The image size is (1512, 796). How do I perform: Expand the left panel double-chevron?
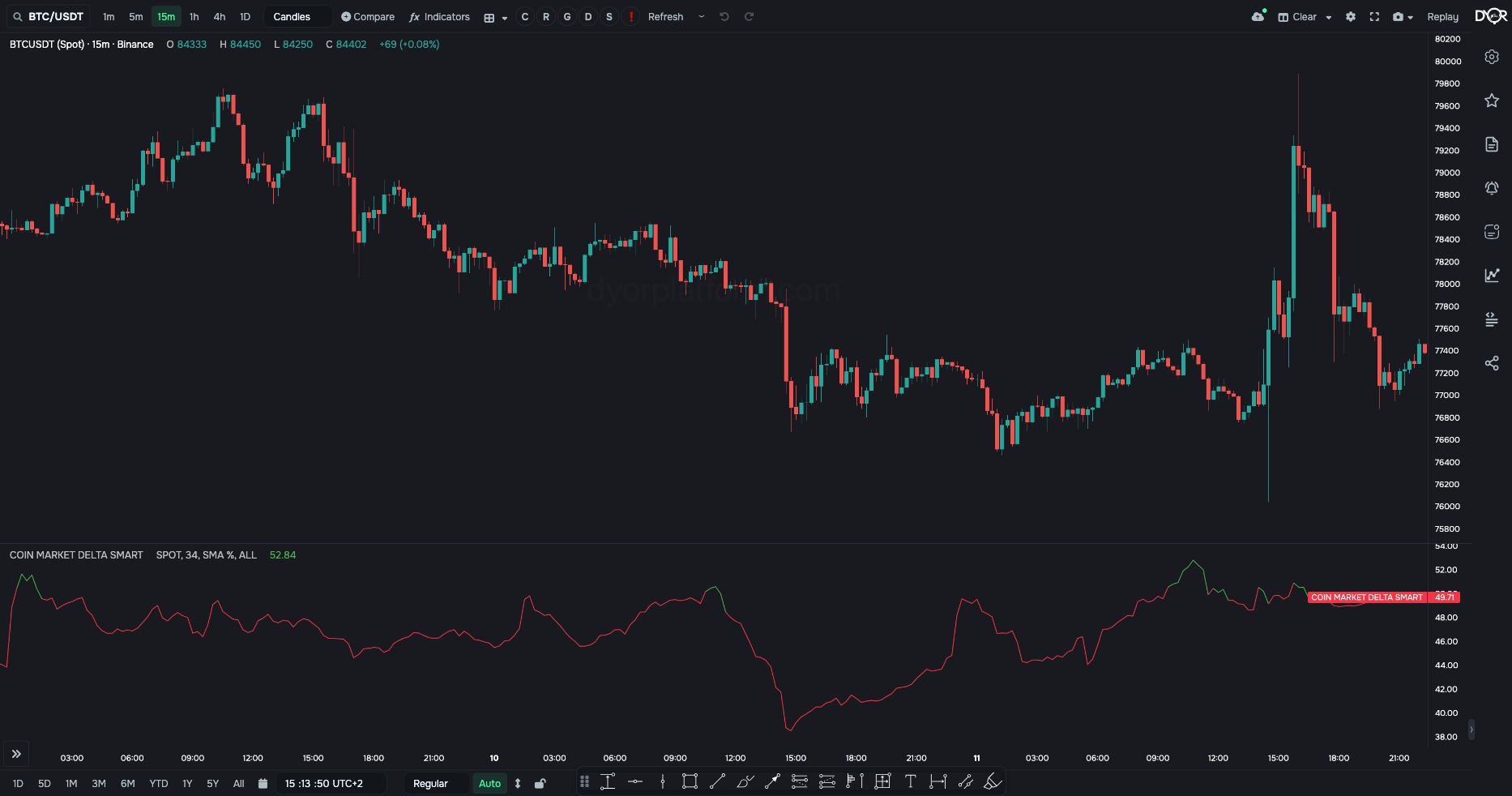[x=16, y=754]
